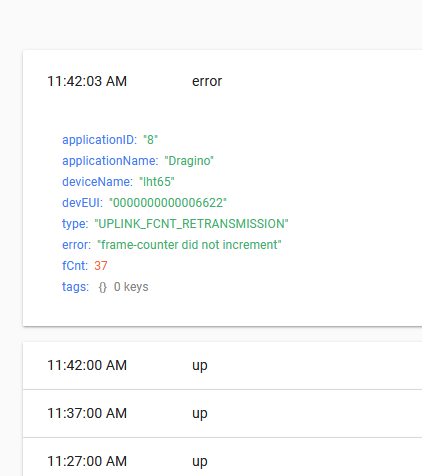The image size is (422, 476).
Task: Expand the 11:42:00 AM up event
Action: (x=222, y=365)
